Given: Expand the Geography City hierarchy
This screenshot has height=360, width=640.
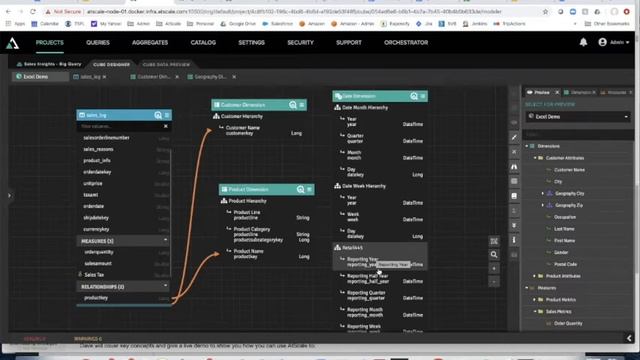Looking at the screenshot, I should point(542,193).
